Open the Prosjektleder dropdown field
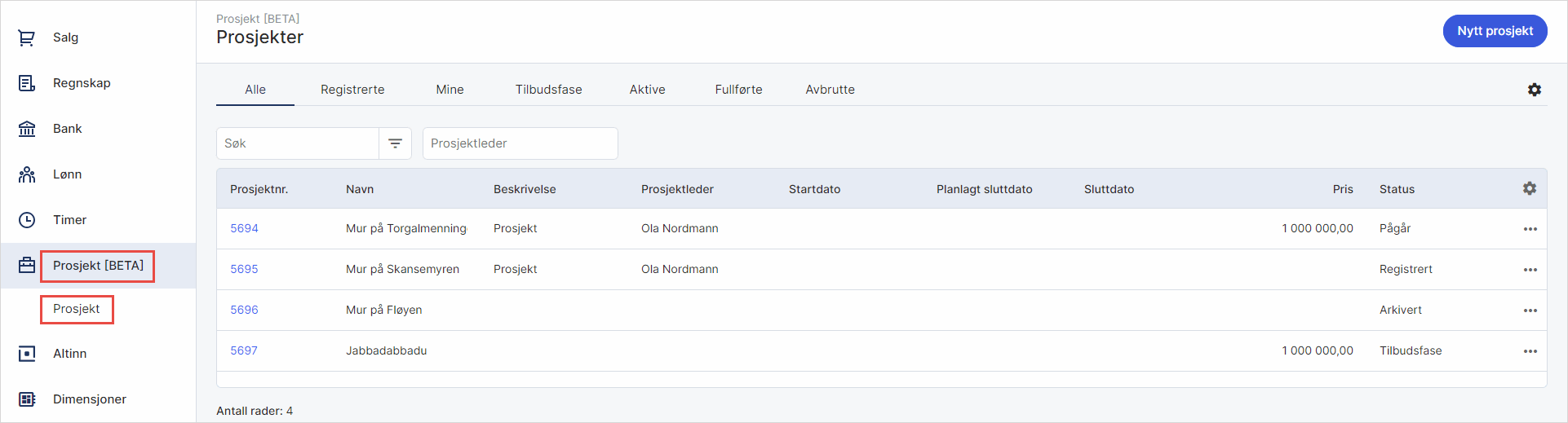The width and height of the screenshot is (1568, 423). (x=520, y=143)
